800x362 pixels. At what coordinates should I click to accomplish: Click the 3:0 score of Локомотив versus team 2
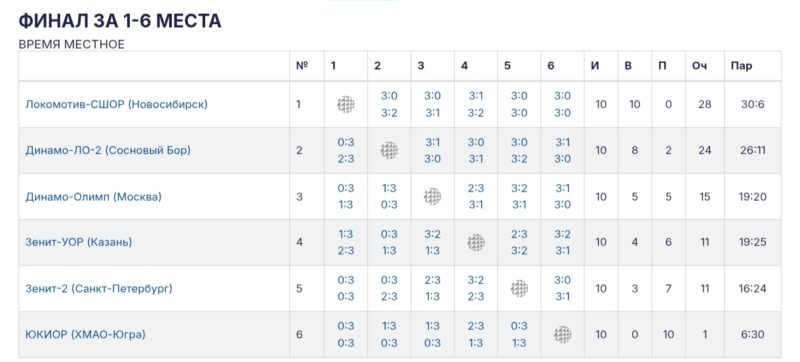[389, 96]
